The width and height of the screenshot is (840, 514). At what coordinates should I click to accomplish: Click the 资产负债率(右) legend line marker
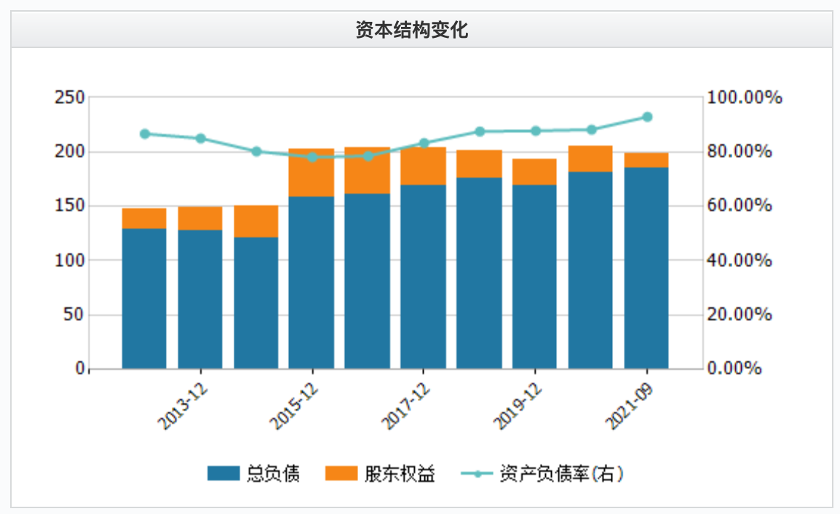pos(476,473)
